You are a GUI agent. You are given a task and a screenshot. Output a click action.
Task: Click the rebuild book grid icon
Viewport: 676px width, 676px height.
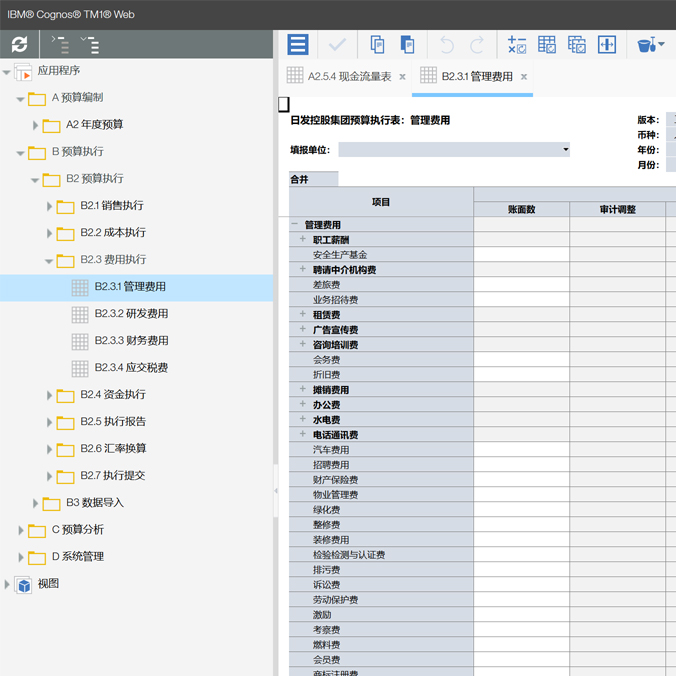tap(576, 44)
